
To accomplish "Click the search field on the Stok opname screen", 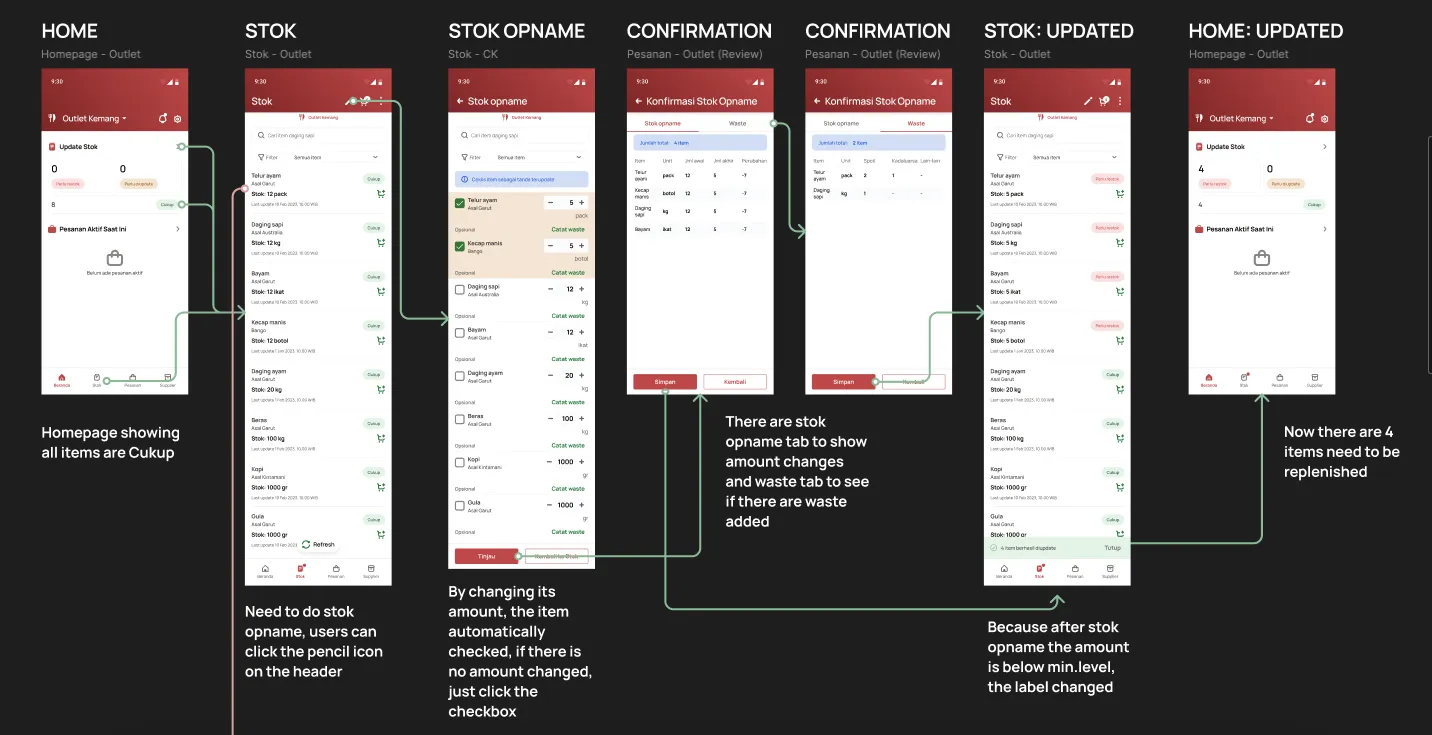I will pyautogui.click(x=522, y=135).
